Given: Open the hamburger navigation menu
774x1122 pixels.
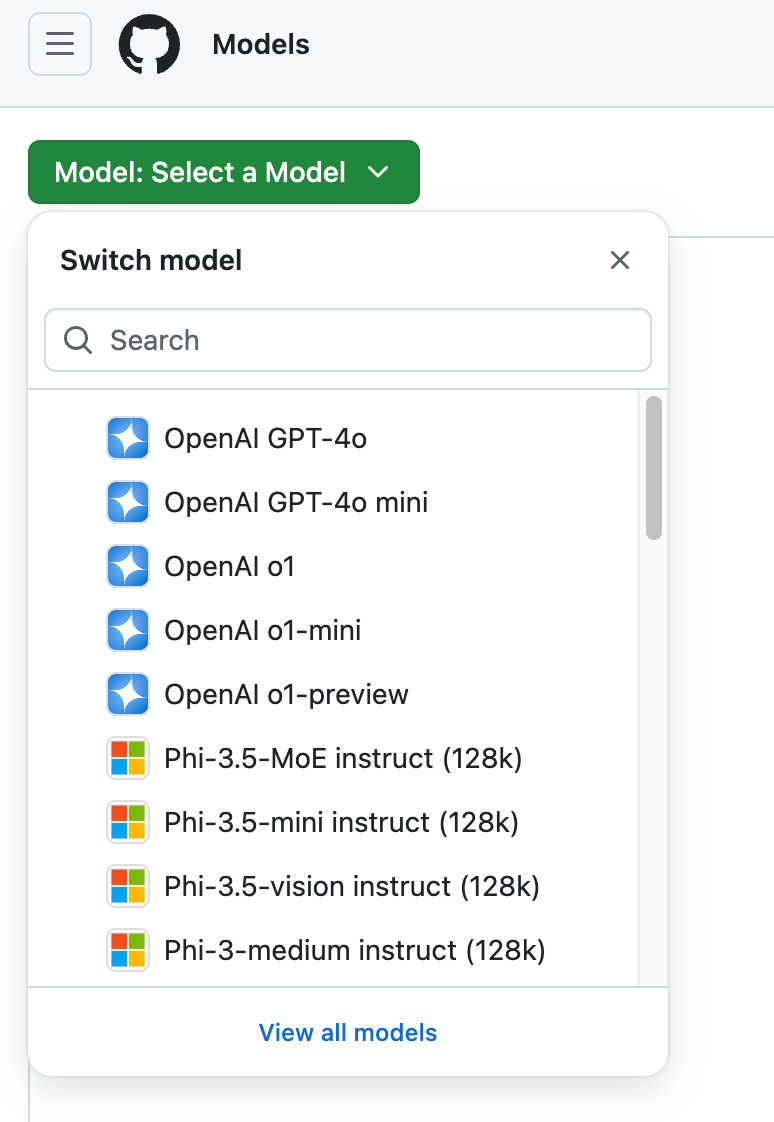Looking at the screenshot, I should pyautogui.click(x=60, y=44).
